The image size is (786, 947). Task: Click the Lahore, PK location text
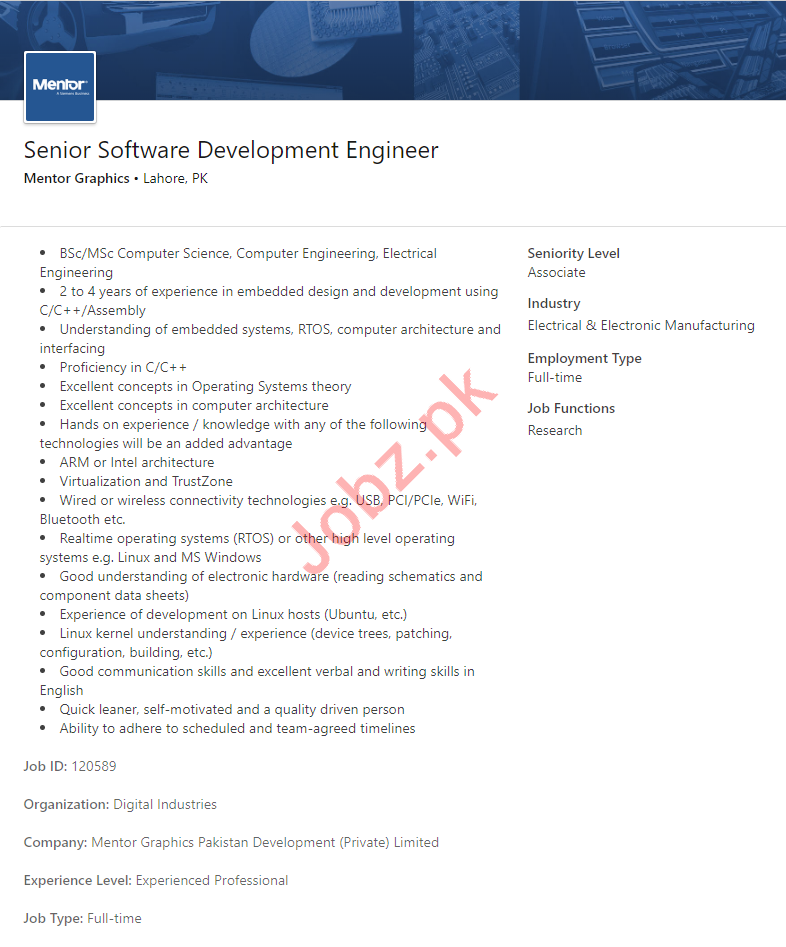(x=175, y=179)
